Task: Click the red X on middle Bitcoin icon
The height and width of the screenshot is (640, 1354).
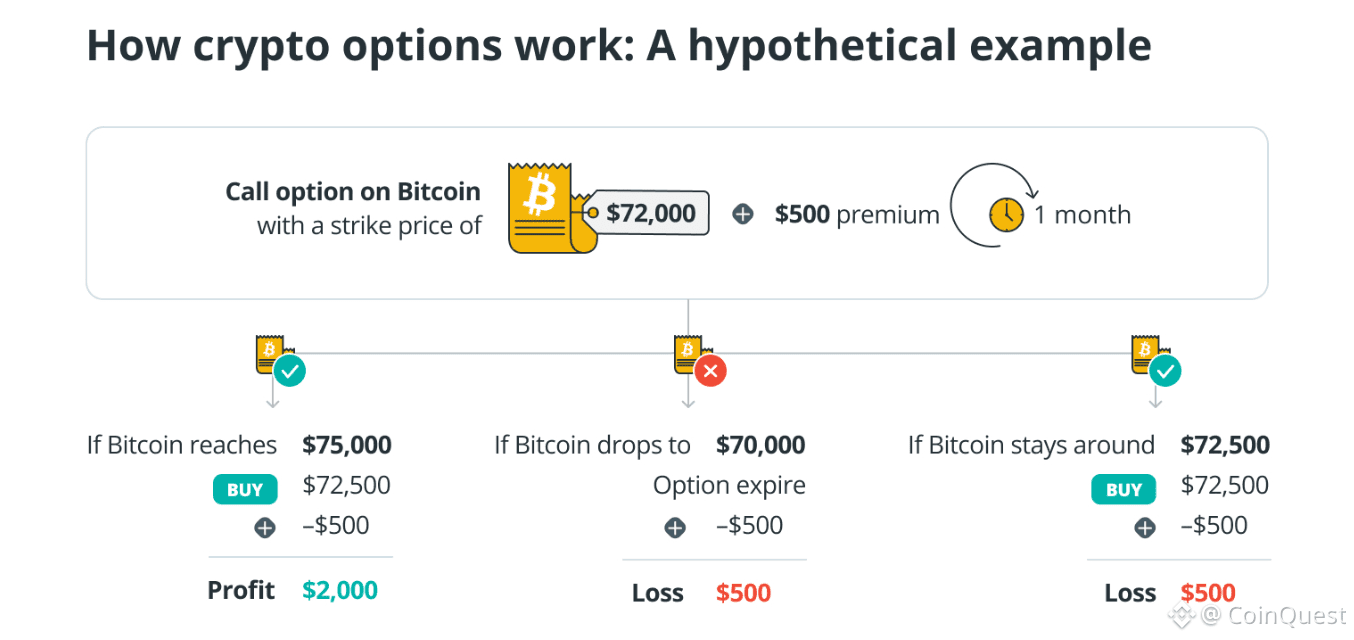Action: point(711,372)
